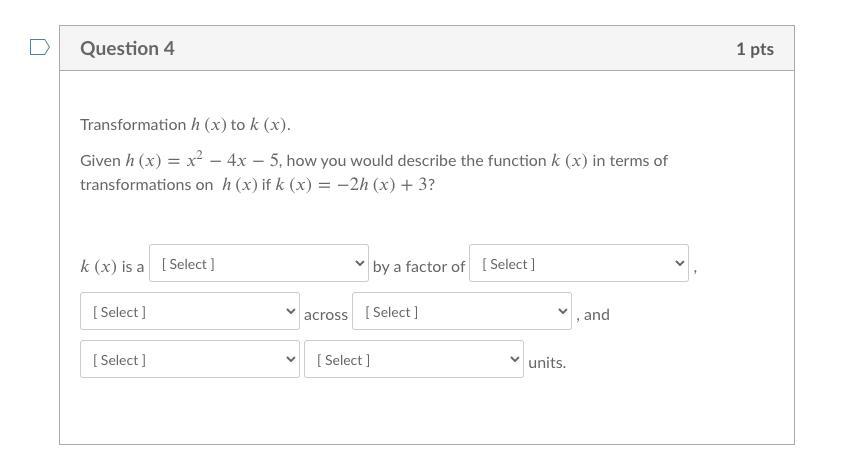Click the chevron of the dropdown preceding ", and"
Image resolution: width=848 pixels, height=472 pixels.
pos(563,312)
